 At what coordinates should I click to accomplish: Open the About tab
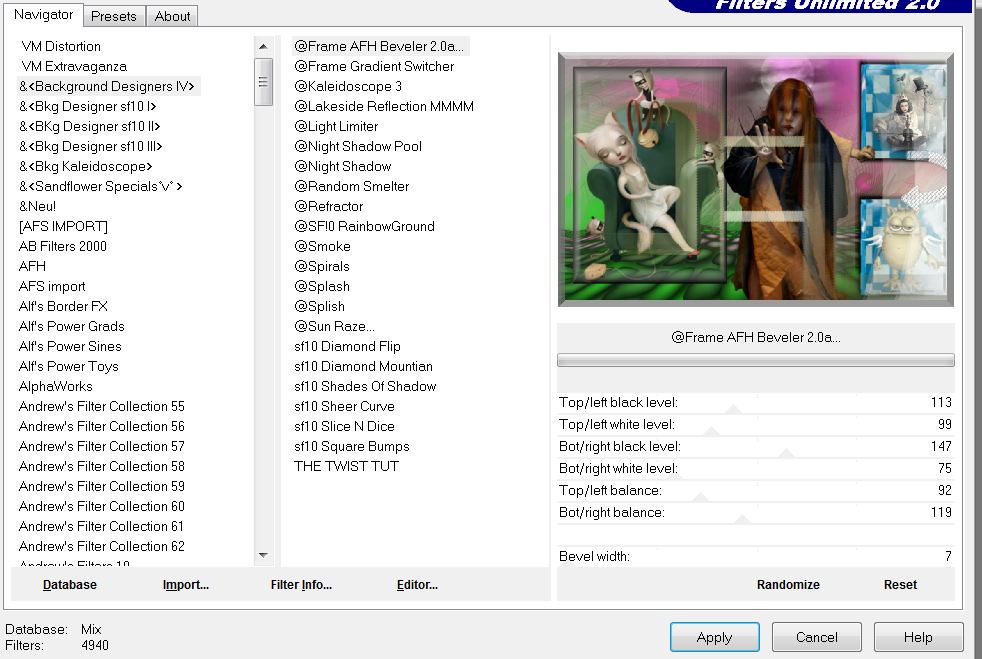(x=172, y=16)
